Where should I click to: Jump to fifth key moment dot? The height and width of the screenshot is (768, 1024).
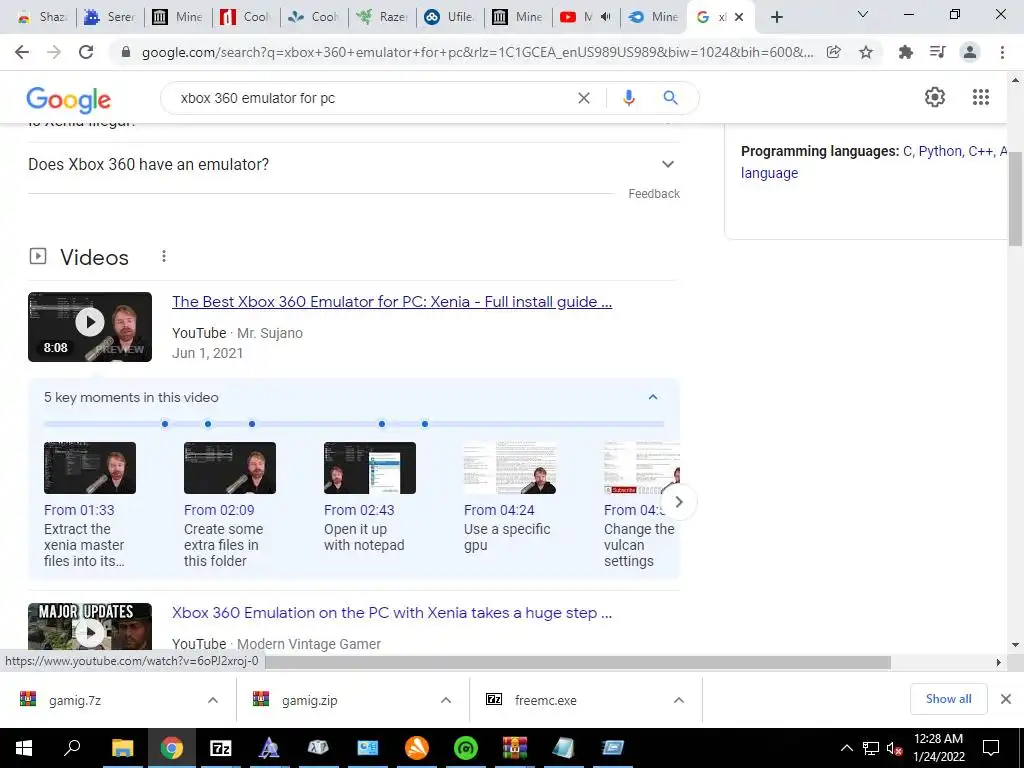pos(425,424)
